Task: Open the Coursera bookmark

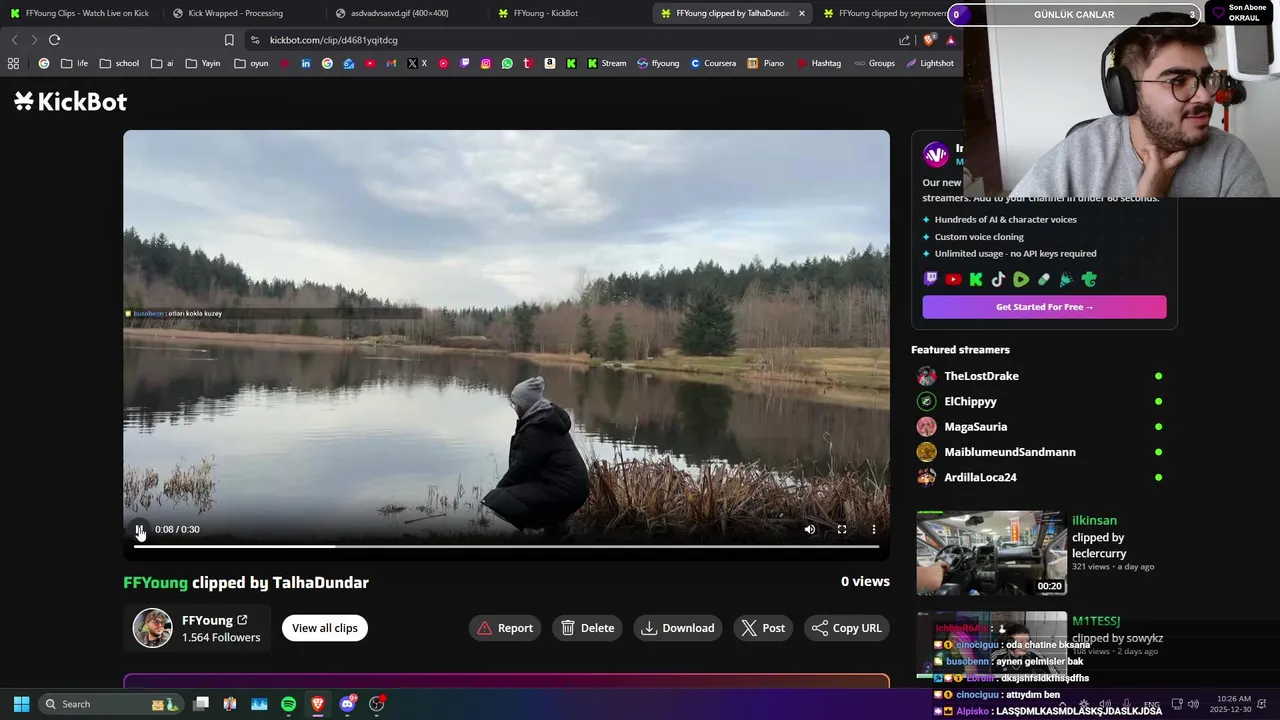Action: (713, 63)
